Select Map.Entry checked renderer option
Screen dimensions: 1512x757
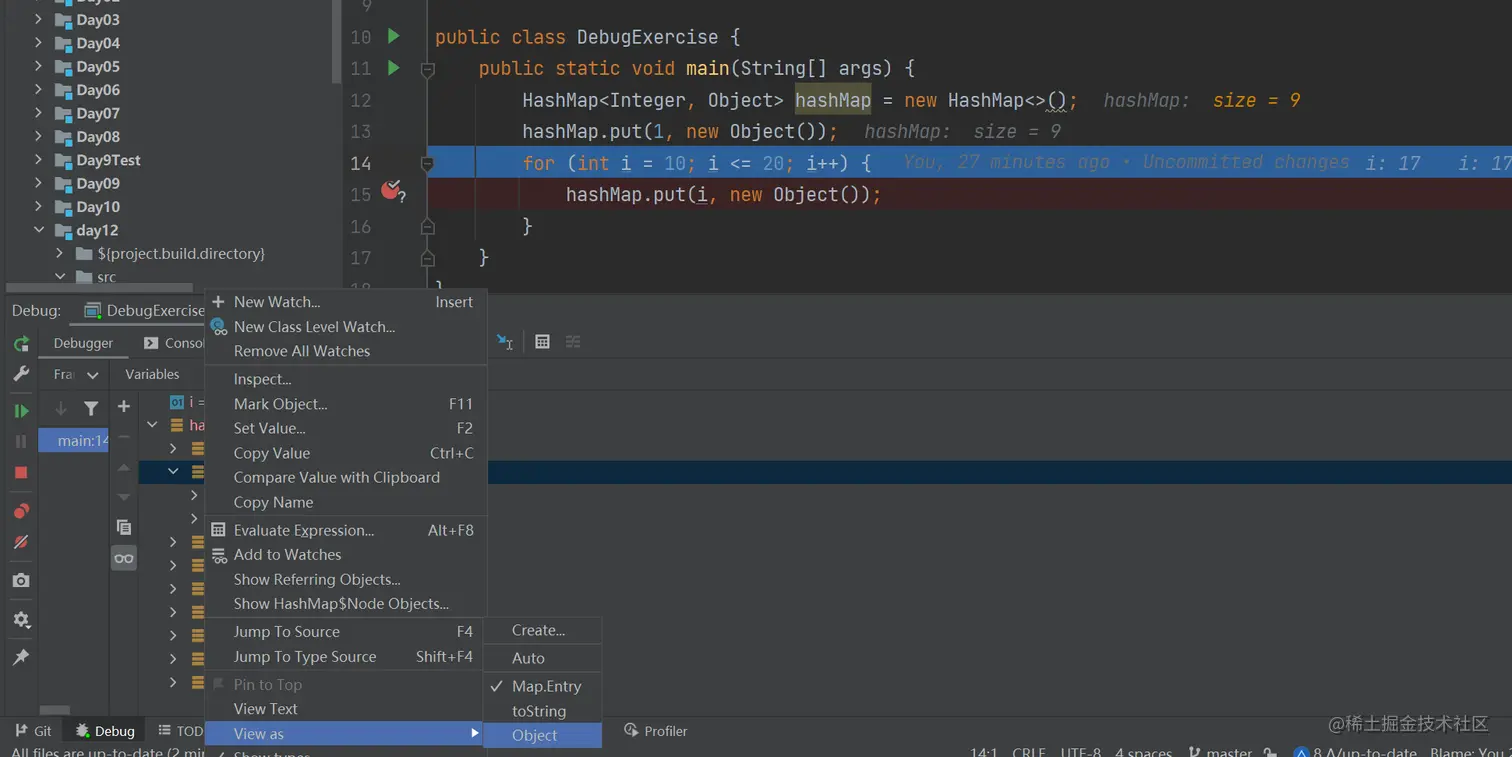pyautogui.click(x=543, y=686)
